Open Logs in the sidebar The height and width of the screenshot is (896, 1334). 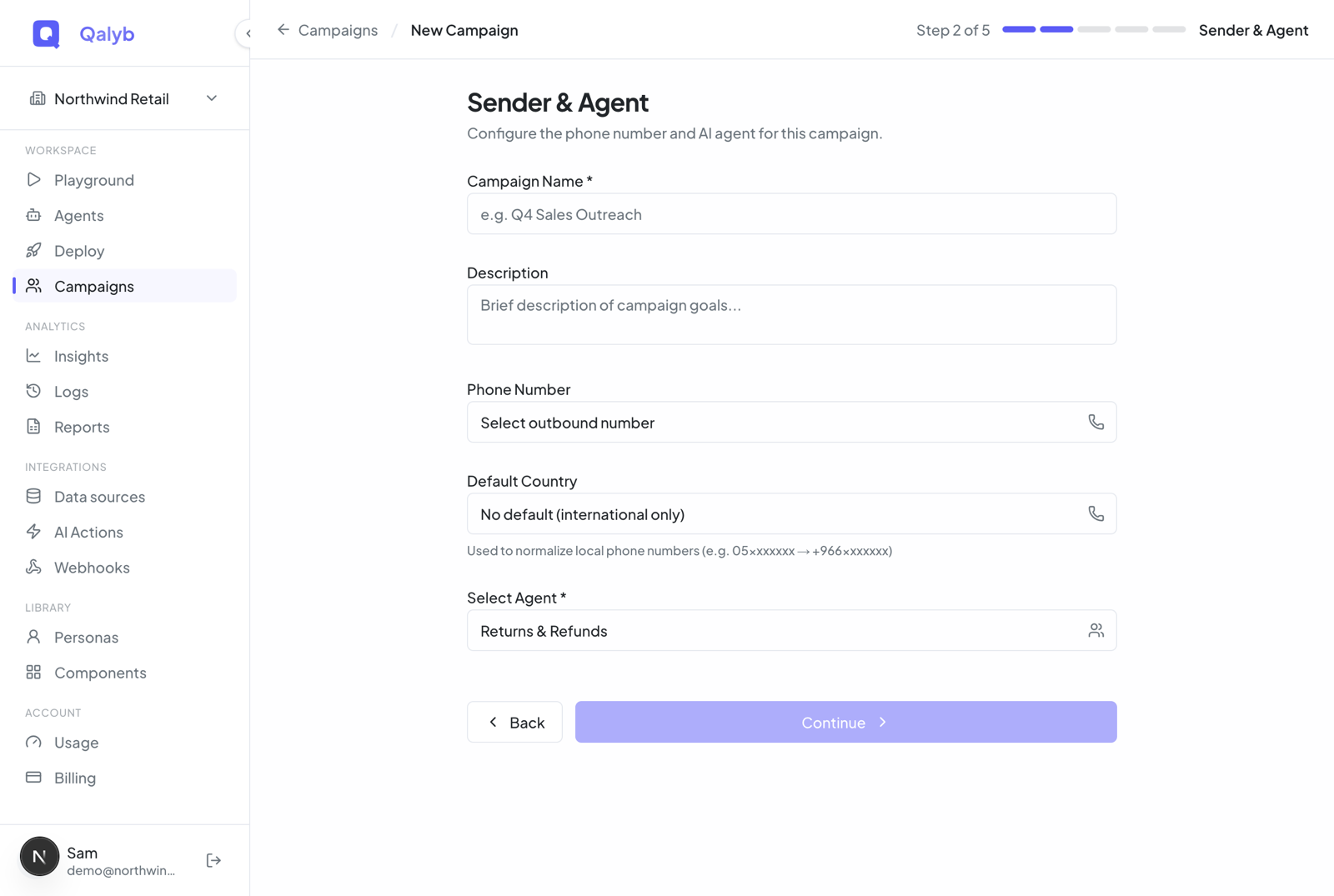click(x=125, y=391)
